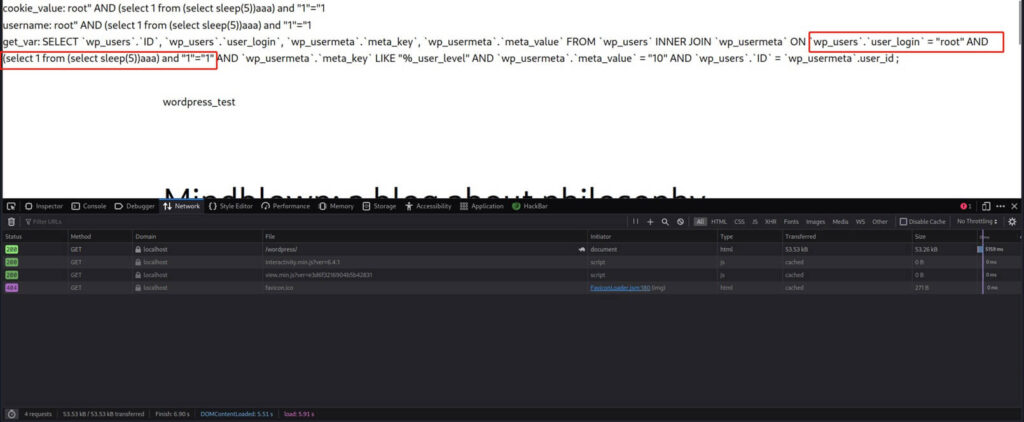
Task: Open the FaviconLoader.jsm:180 initiator link
Action: 620,288
